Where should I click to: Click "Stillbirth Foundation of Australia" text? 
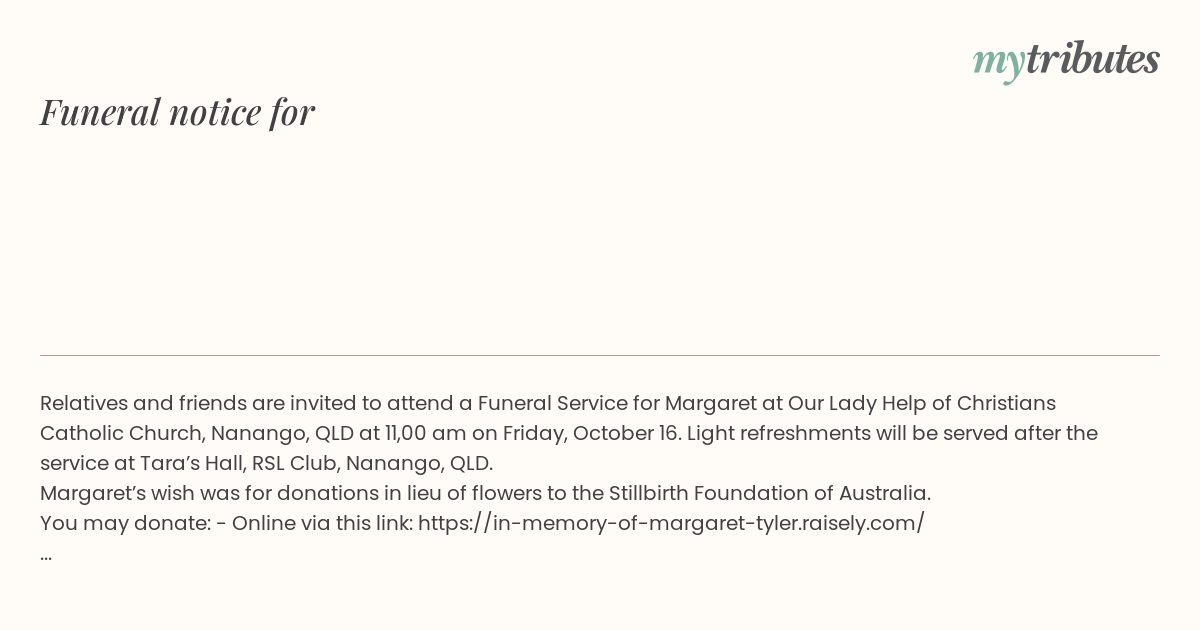[769, 493]
